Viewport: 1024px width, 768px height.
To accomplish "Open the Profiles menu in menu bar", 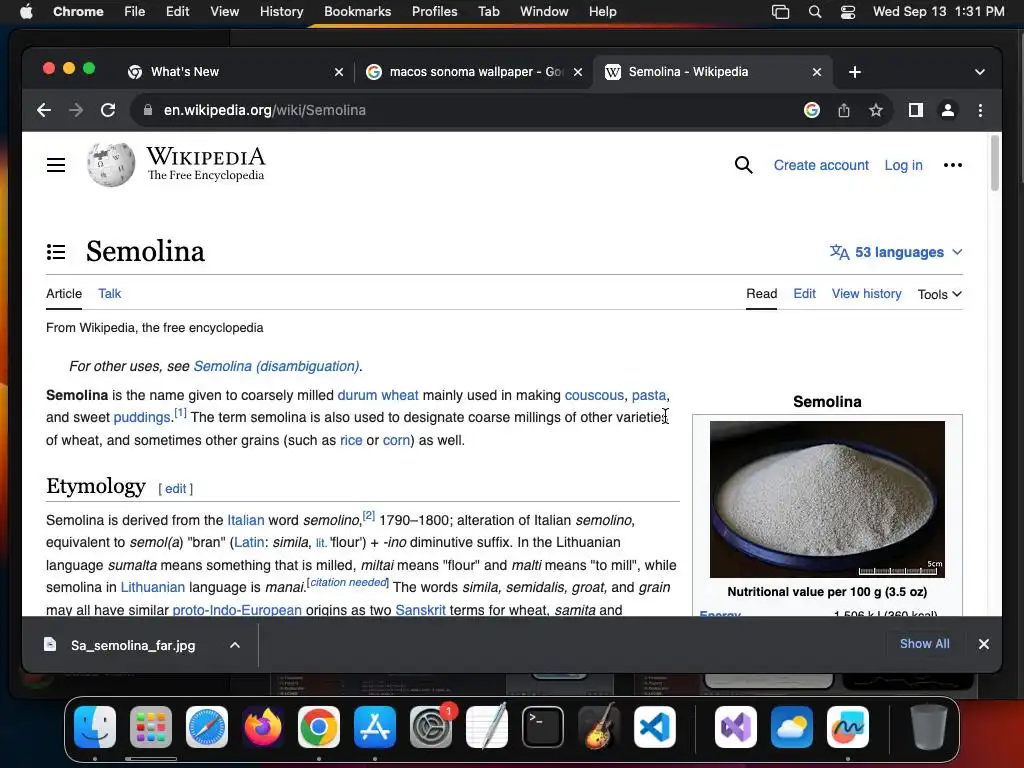I will pyautogui.click(x=434, y=12).
